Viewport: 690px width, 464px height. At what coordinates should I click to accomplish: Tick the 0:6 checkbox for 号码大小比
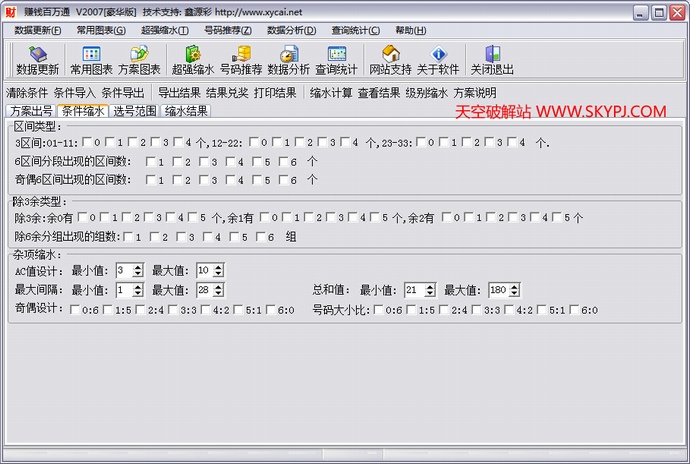click(379, 310)
